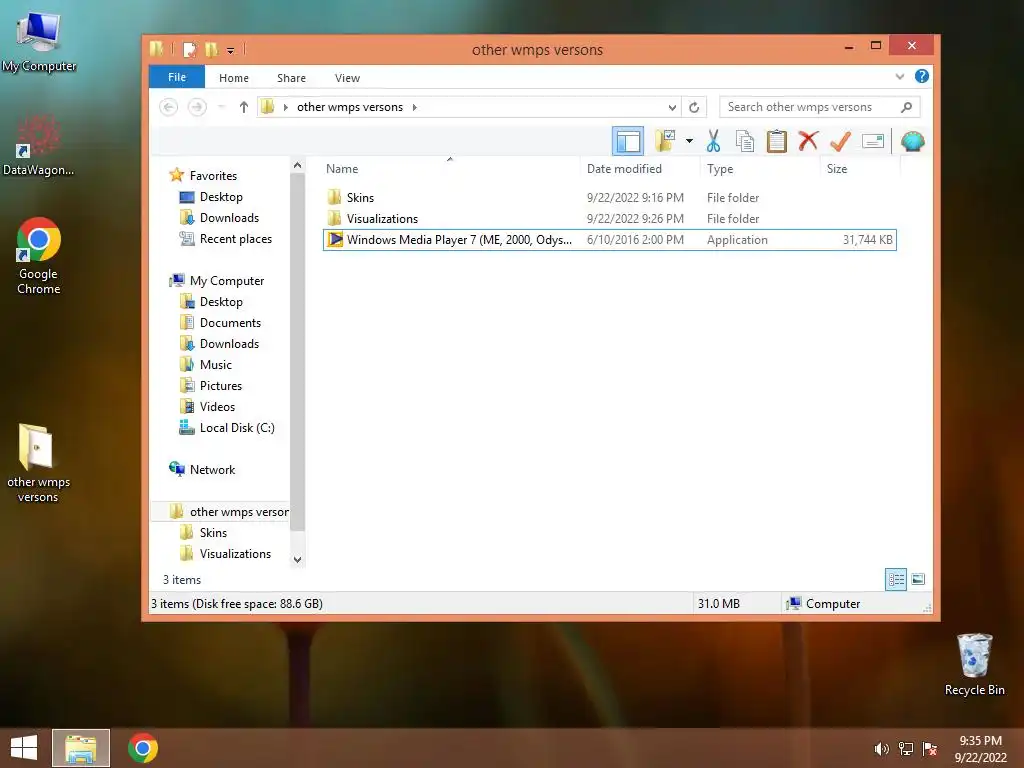Open the Classic Shell settings shell icon
Image resolution: width=1024 pixels, height=768 pixels.
(x=912, y=141)
